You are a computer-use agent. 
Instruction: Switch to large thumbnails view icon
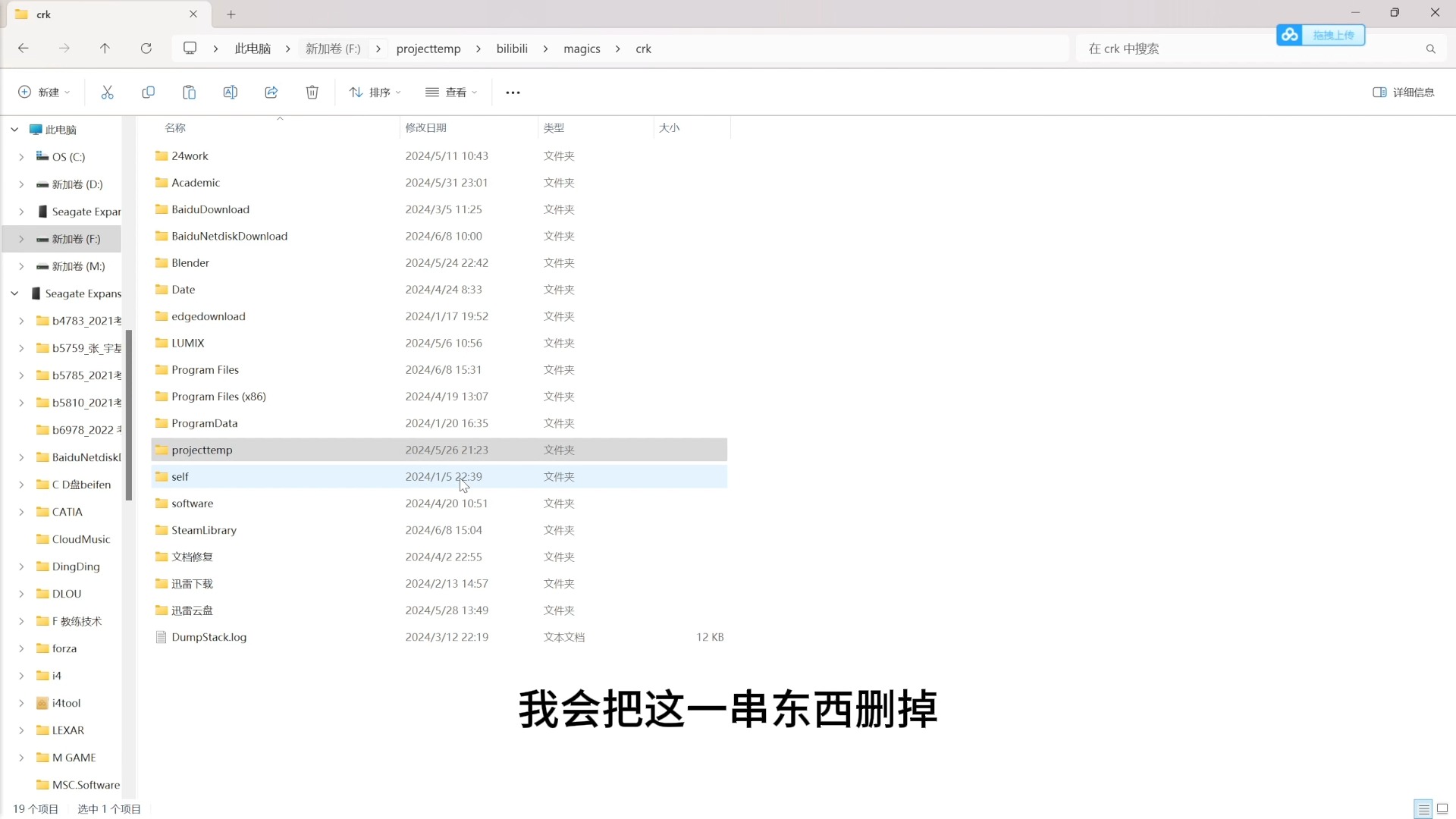click(1442, 808)
